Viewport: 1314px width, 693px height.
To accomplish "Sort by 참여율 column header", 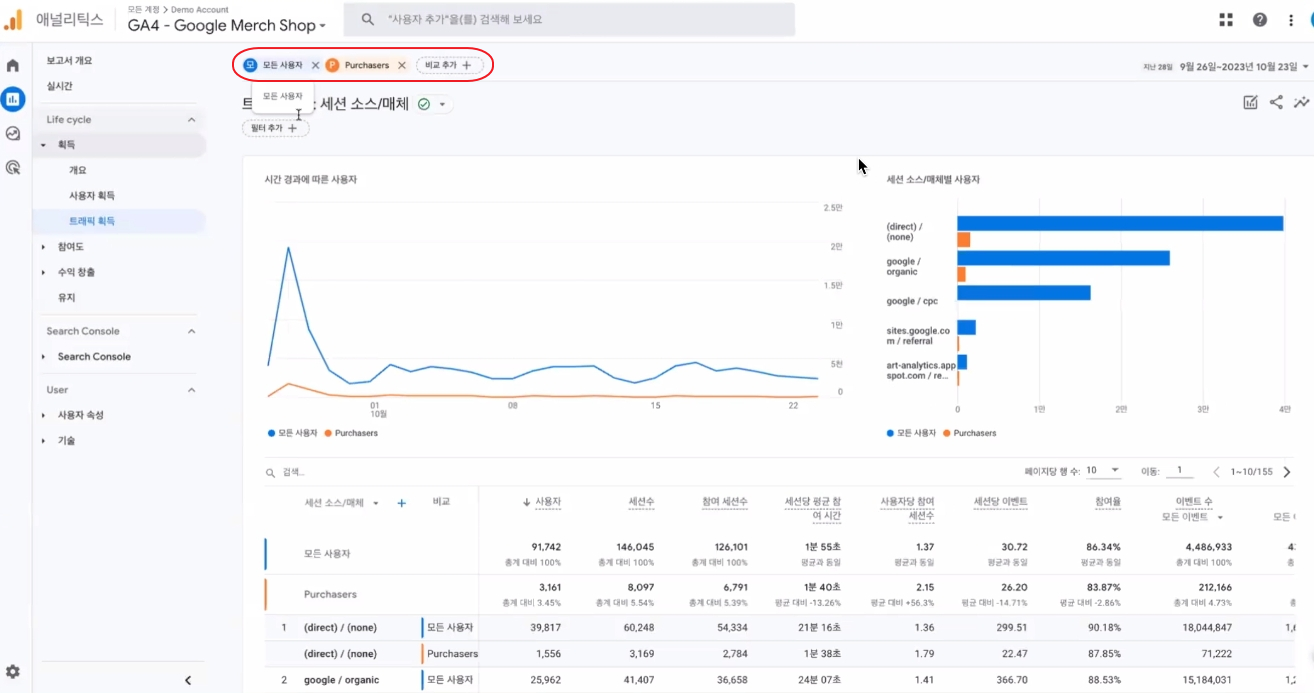I will pyautogui.click(x=1108, y=501).
